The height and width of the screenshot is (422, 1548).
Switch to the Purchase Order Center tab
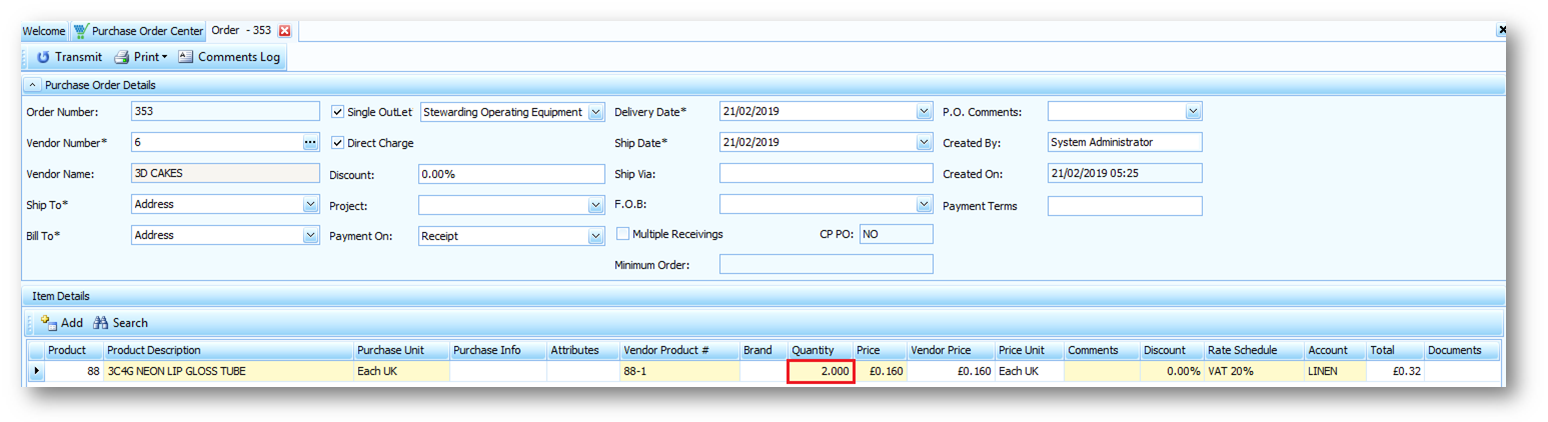click(138, 31)
